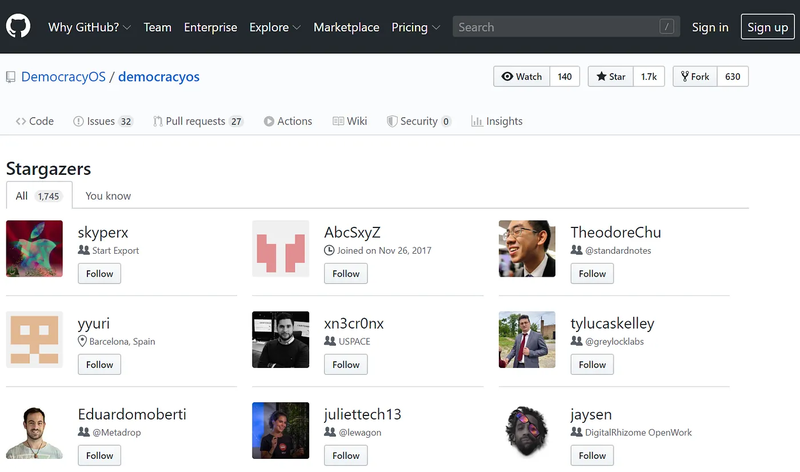Click the Fork button
The height and width of the screenshot is (472, 800).
coord(695,77)
